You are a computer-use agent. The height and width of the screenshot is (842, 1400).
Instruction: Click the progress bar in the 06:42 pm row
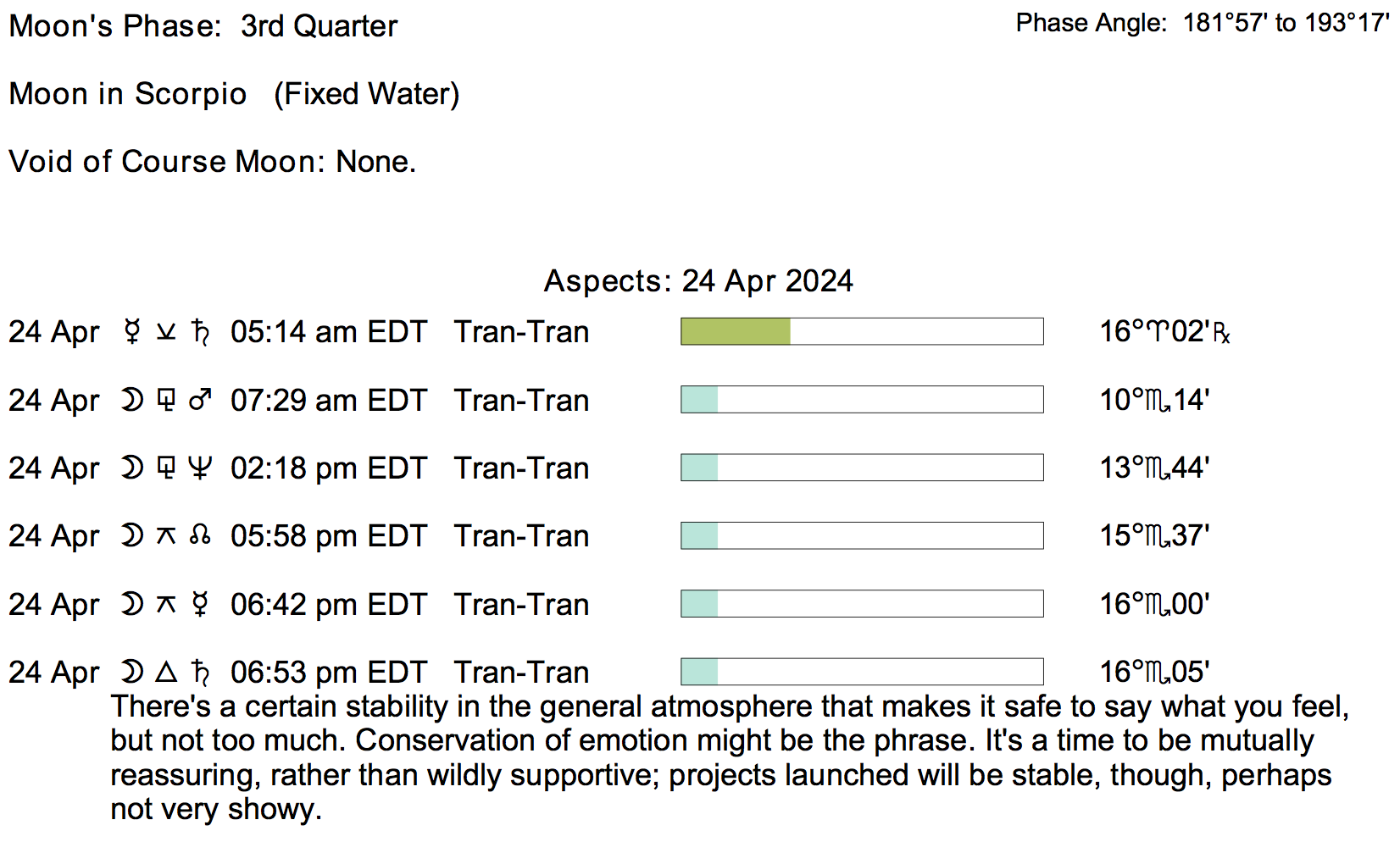862,604
